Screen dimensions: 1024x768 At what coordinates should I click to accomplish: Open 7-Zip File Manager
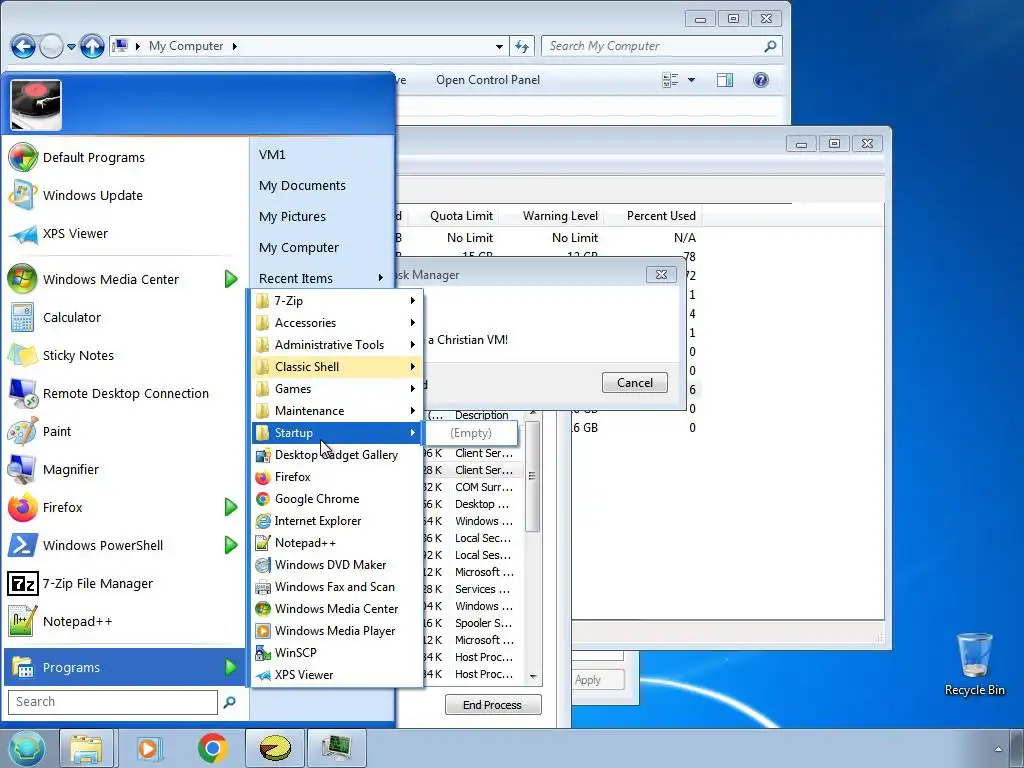(x=124, y=583)
